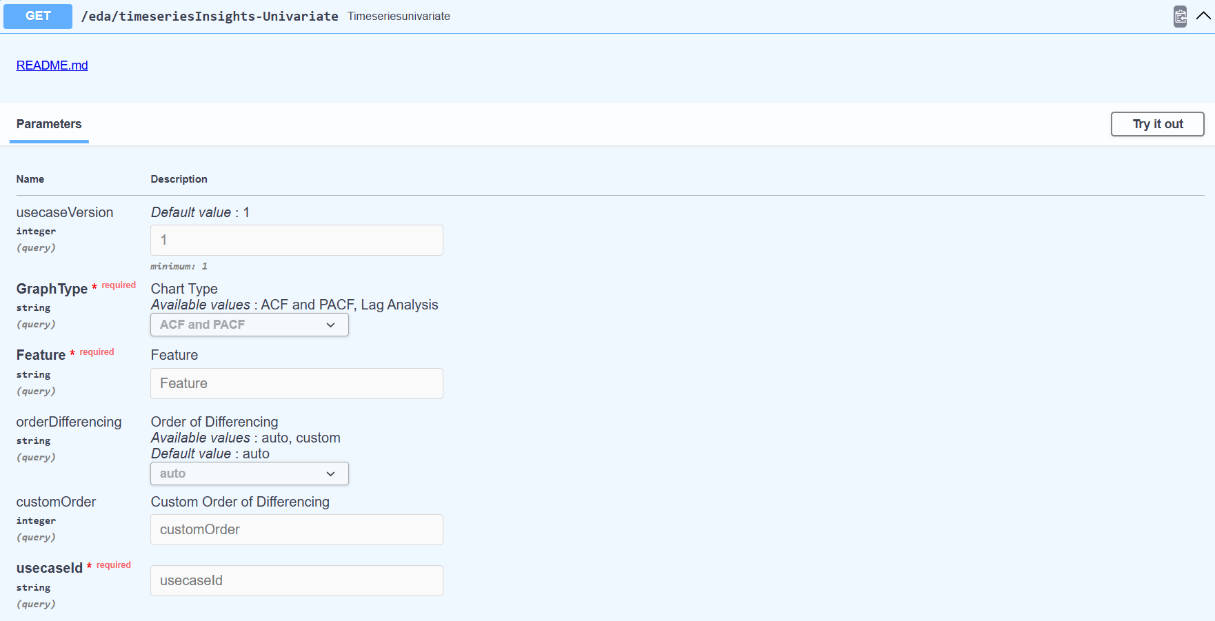Click the Name column header
This screenshot has height=621, width=1215.
coord(30,179)
